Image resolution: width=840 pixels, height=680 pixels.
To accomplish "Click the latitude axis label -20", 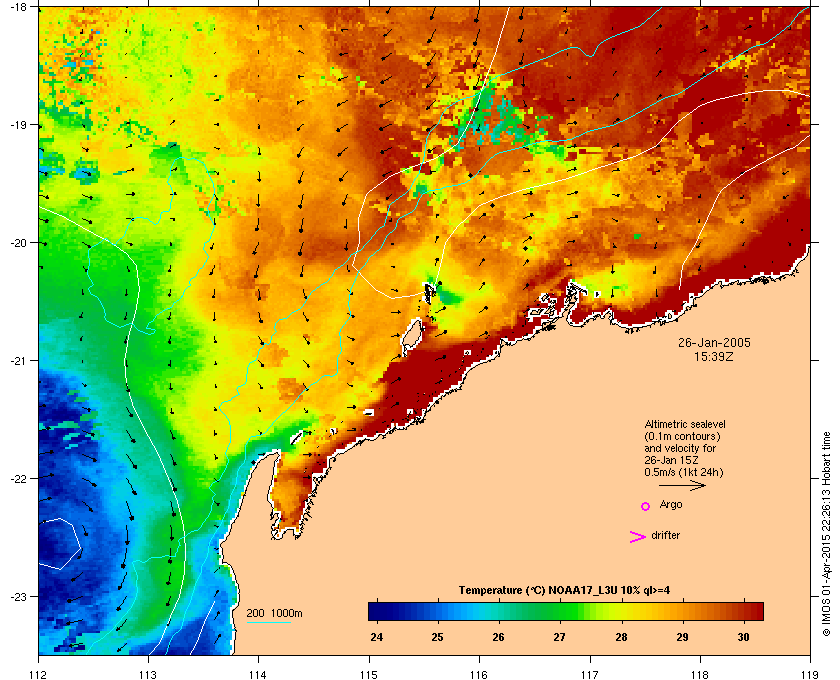I will click(x=18, y=243).
